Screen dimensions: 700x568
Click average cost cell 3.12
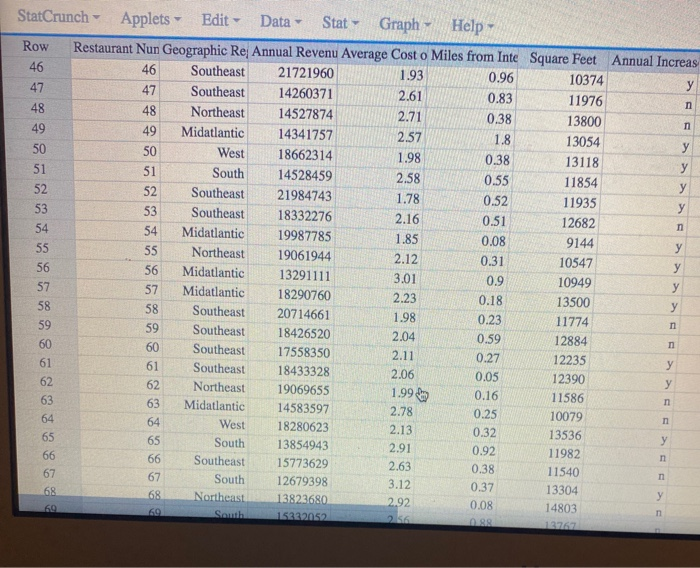pos(399,484)
